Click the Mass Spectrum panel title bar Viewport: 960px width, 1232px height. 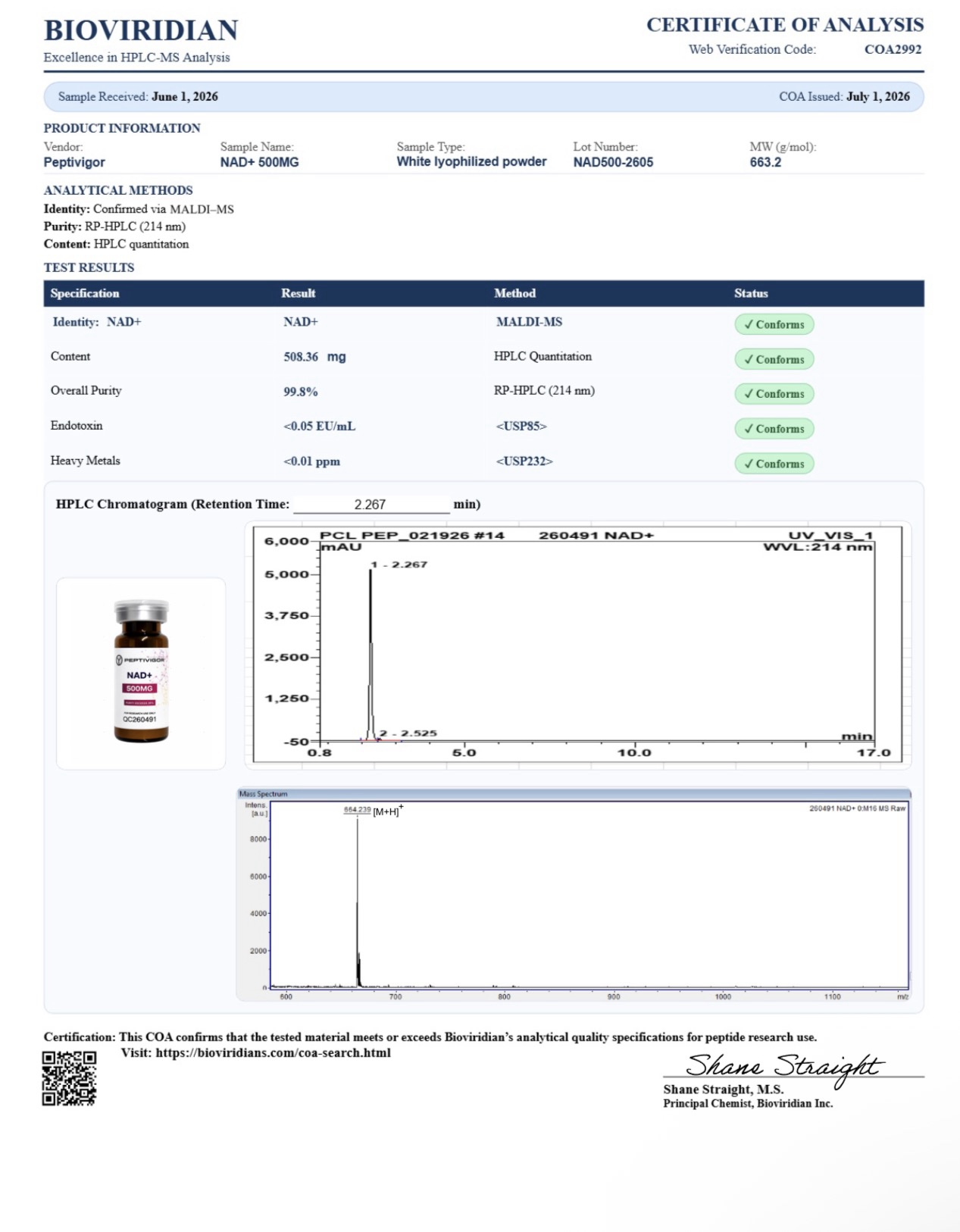[574, 794]
